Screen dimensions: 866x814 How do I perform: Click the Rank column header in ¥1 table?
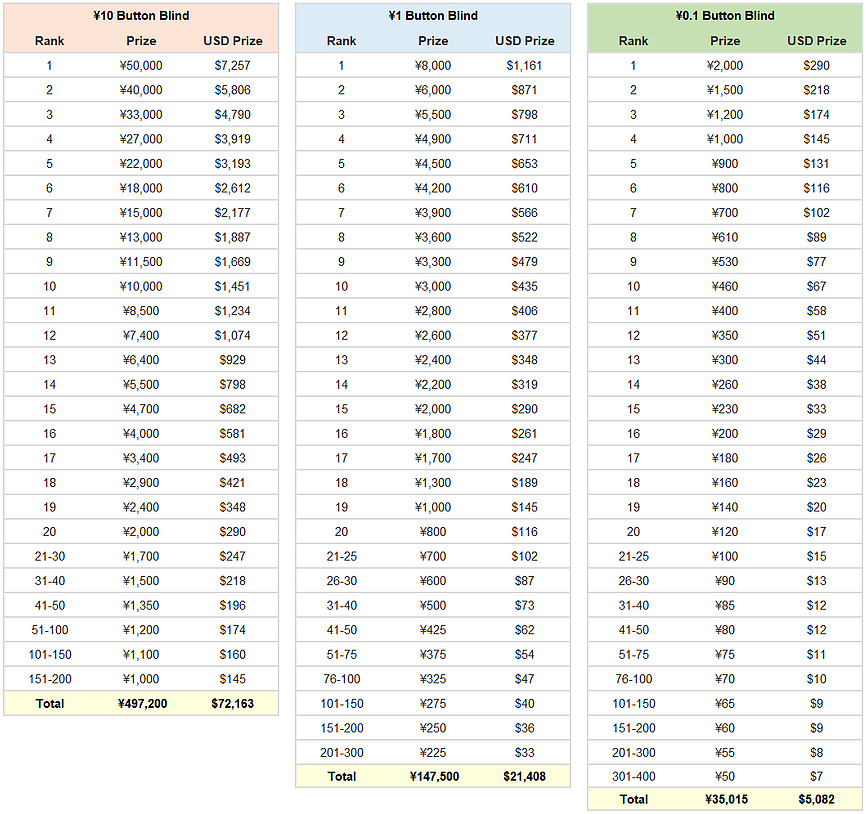(x=341, y=41)
